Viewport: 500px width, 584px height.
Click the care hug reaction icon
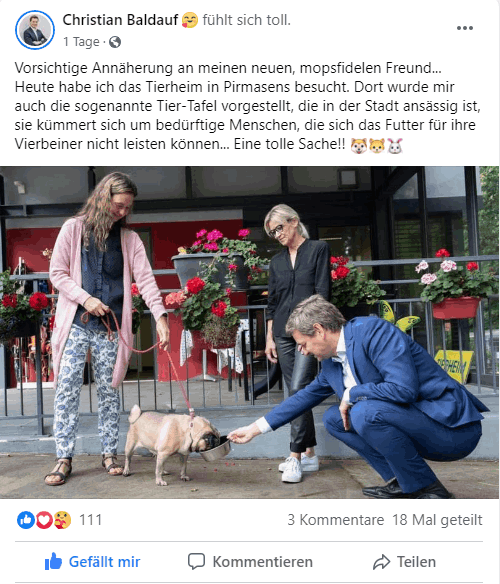(62, 520)
